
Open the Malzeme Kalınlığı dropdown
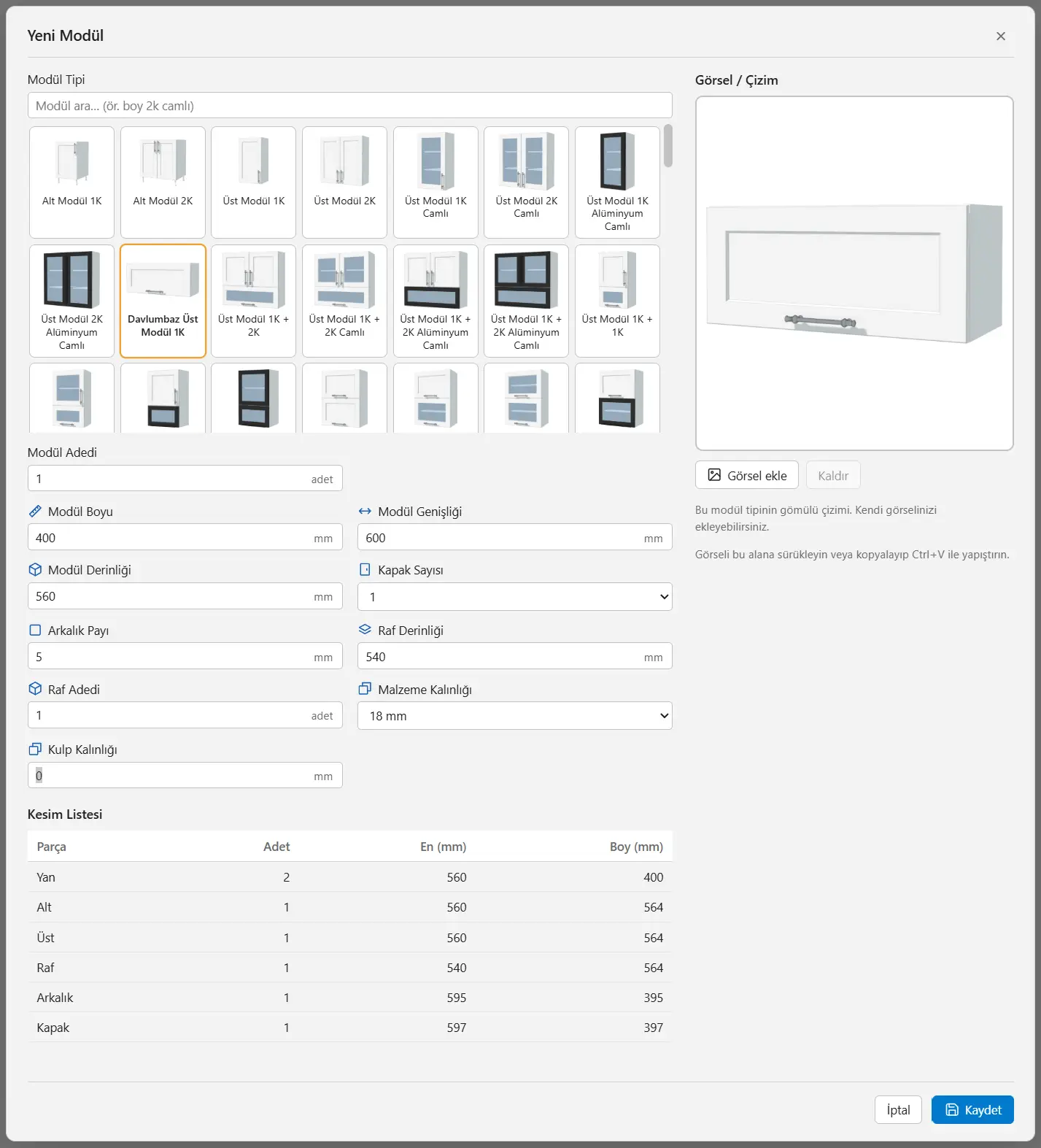(x=514, y=716)
